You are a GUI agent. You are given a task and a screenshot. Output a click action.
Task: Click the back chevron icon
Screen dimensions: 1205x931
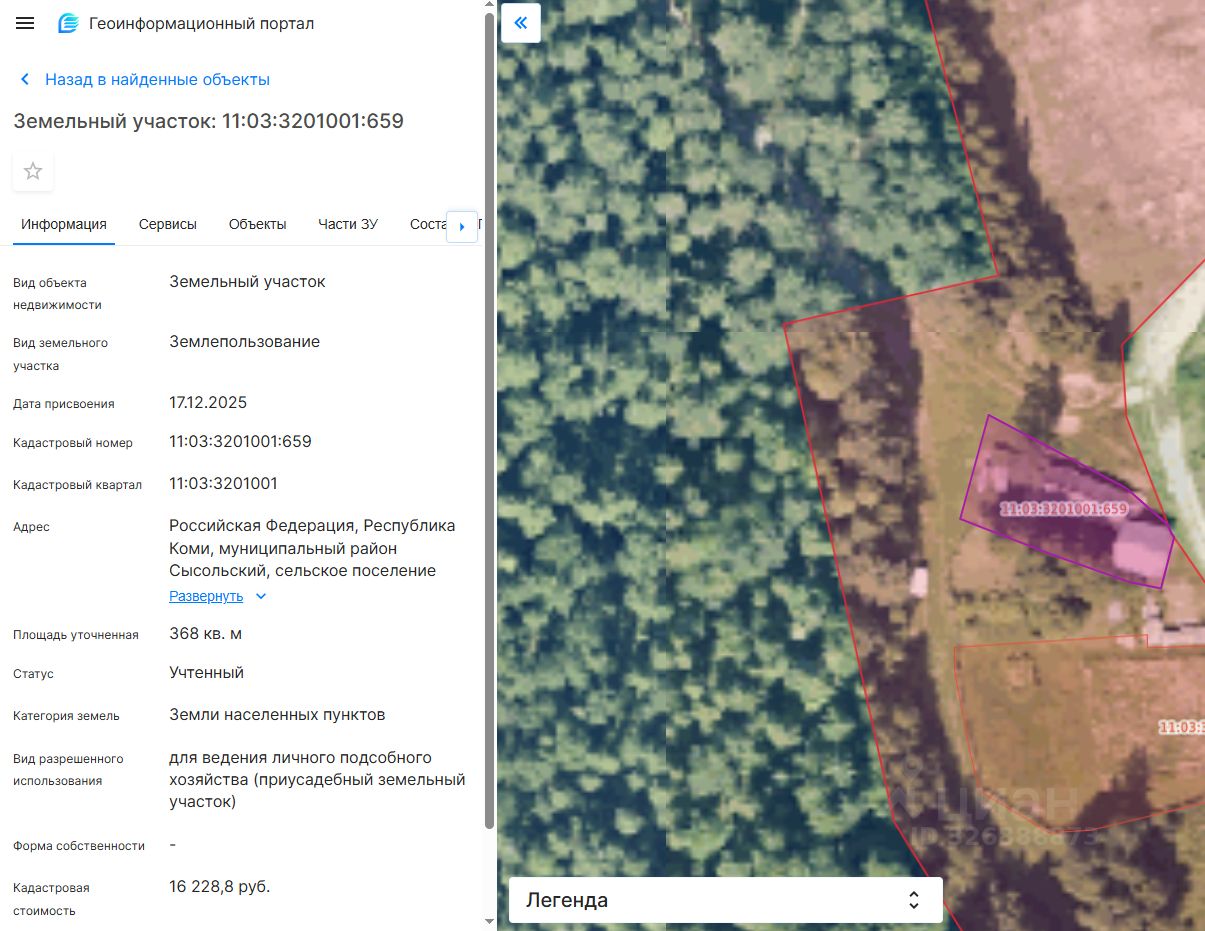[x=25, y=80]
